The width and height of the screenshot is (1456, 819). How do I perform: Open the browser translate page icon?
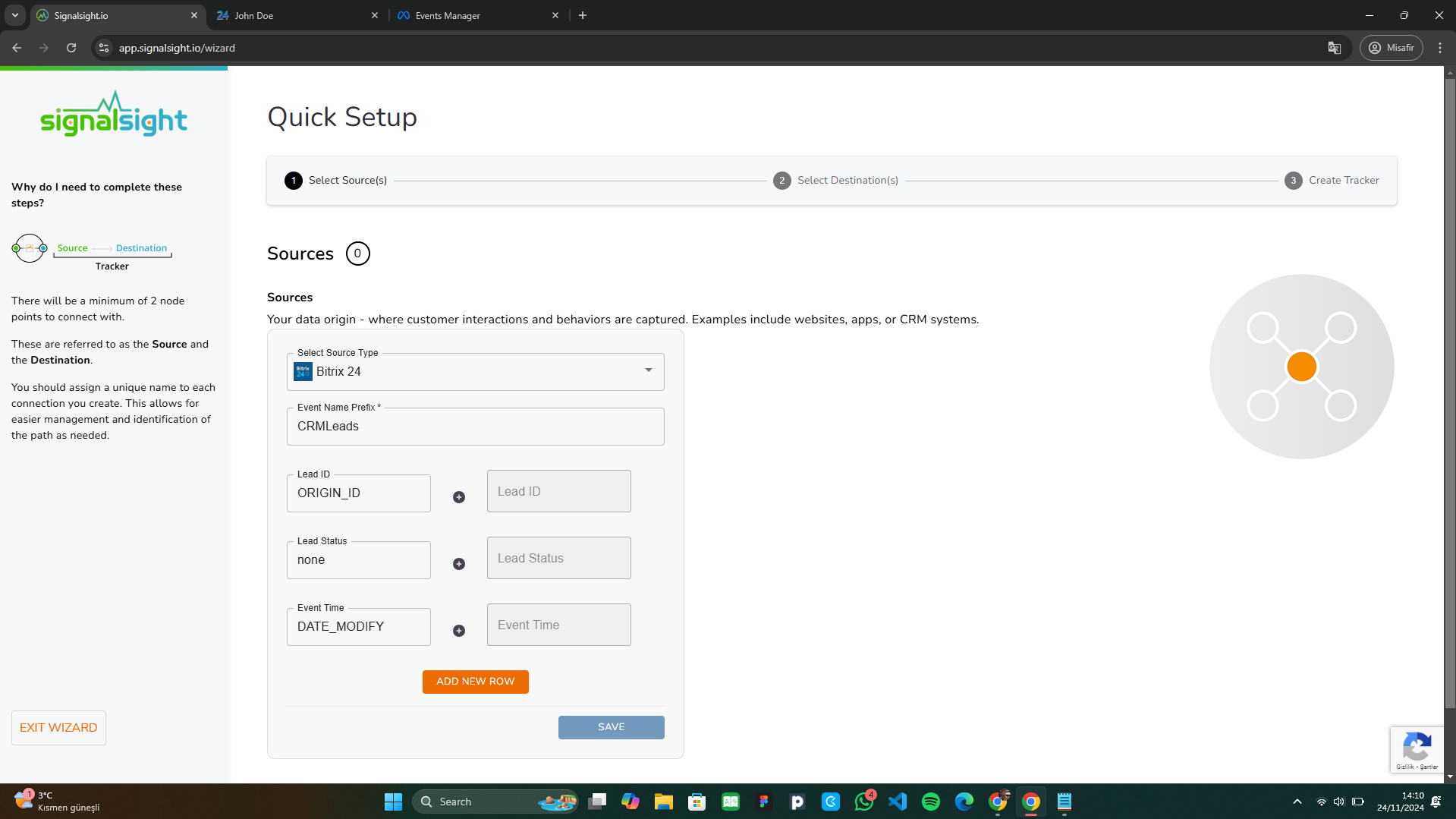(x=1334, y=48)
